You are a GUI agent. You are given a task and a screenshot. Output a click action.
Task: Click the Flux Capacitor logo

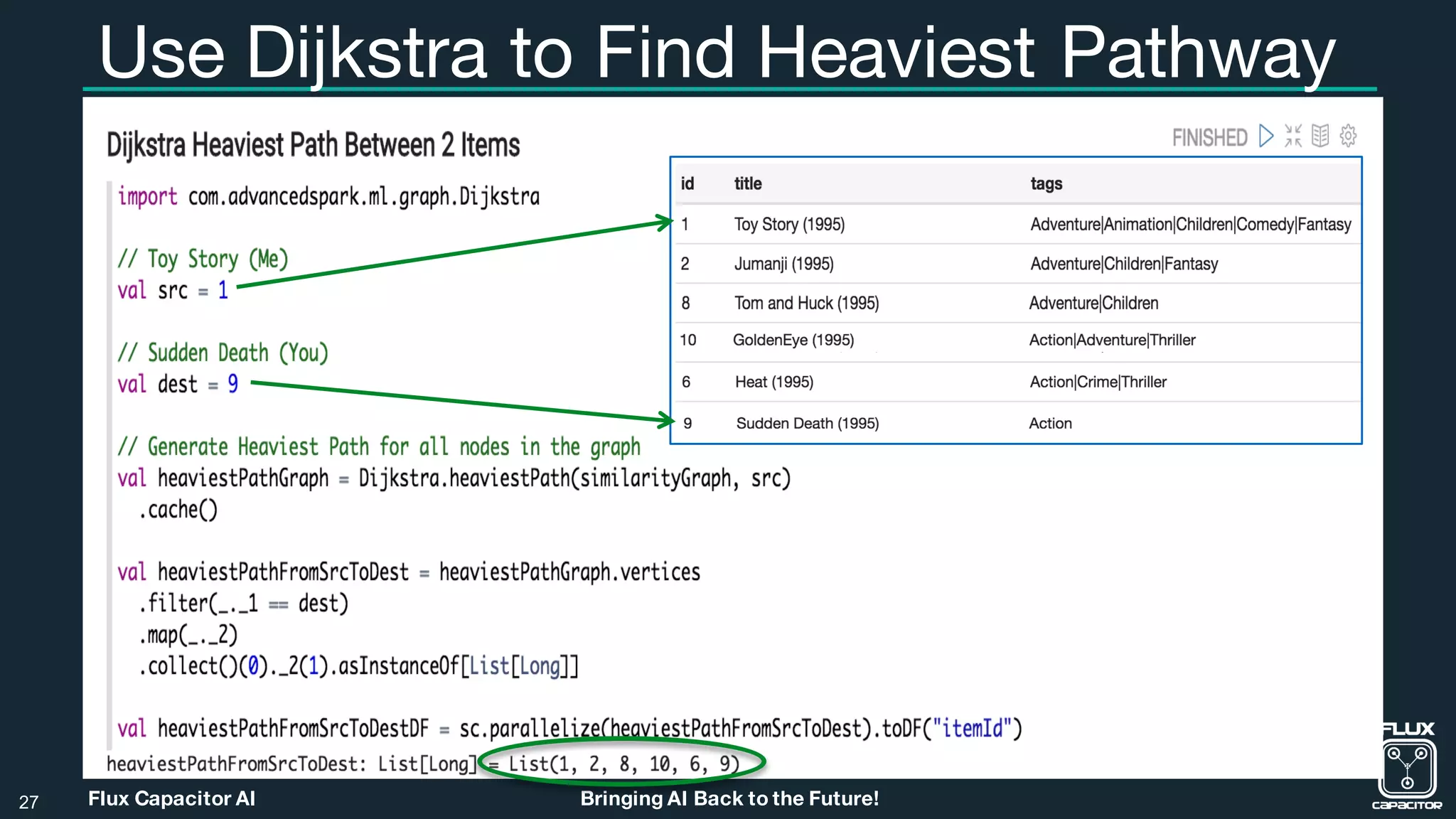(x=1407, y=767)
